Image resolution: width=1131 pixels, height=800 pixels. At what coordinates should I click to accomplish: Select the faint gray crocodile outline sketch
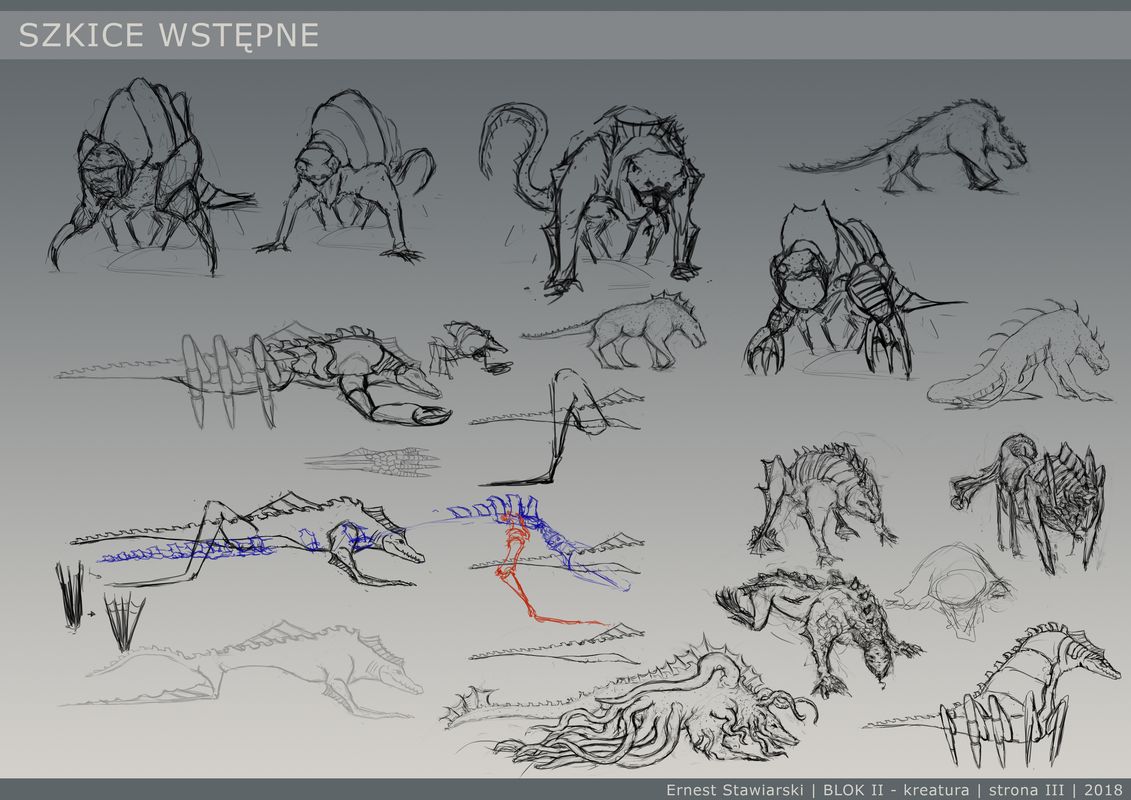pyautogui.click(x=242, y=669)
